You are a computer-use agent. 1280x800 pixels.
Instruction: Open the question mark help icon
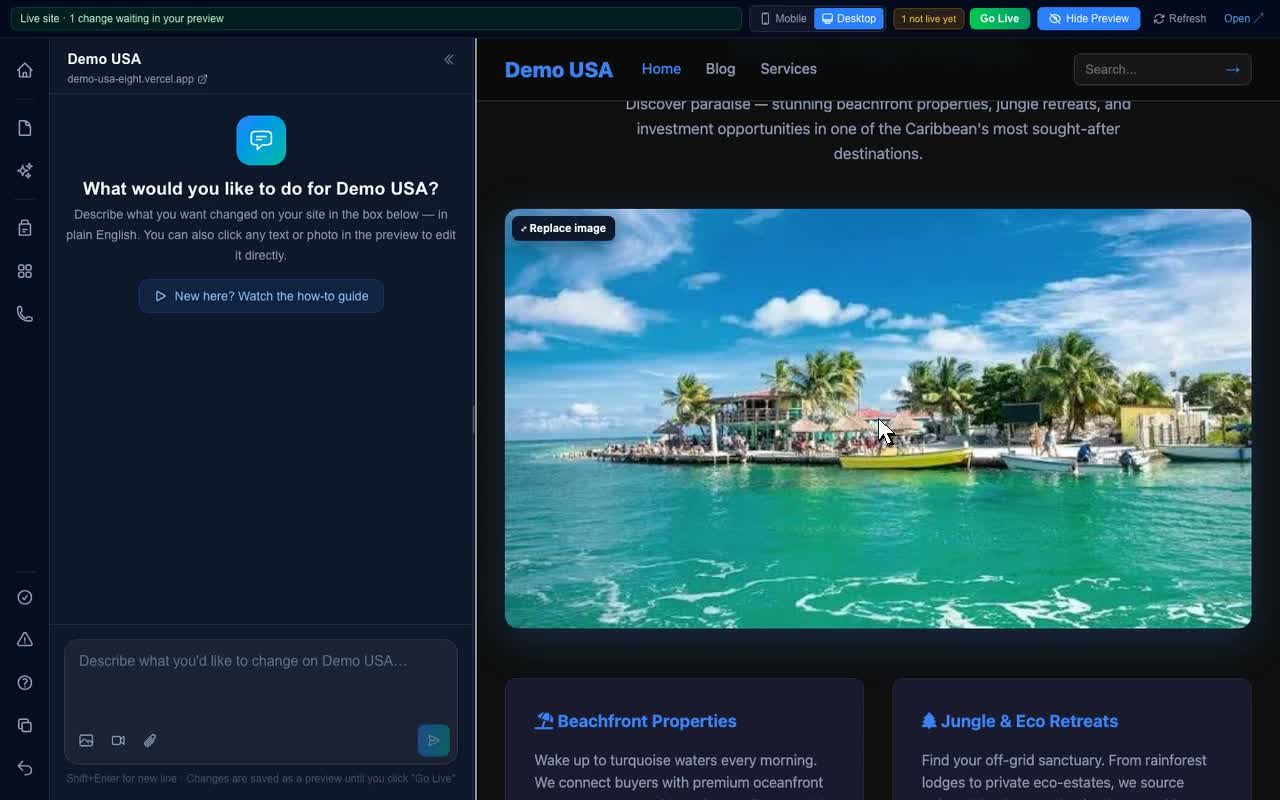pyautogui.click(x=25, y=683)
